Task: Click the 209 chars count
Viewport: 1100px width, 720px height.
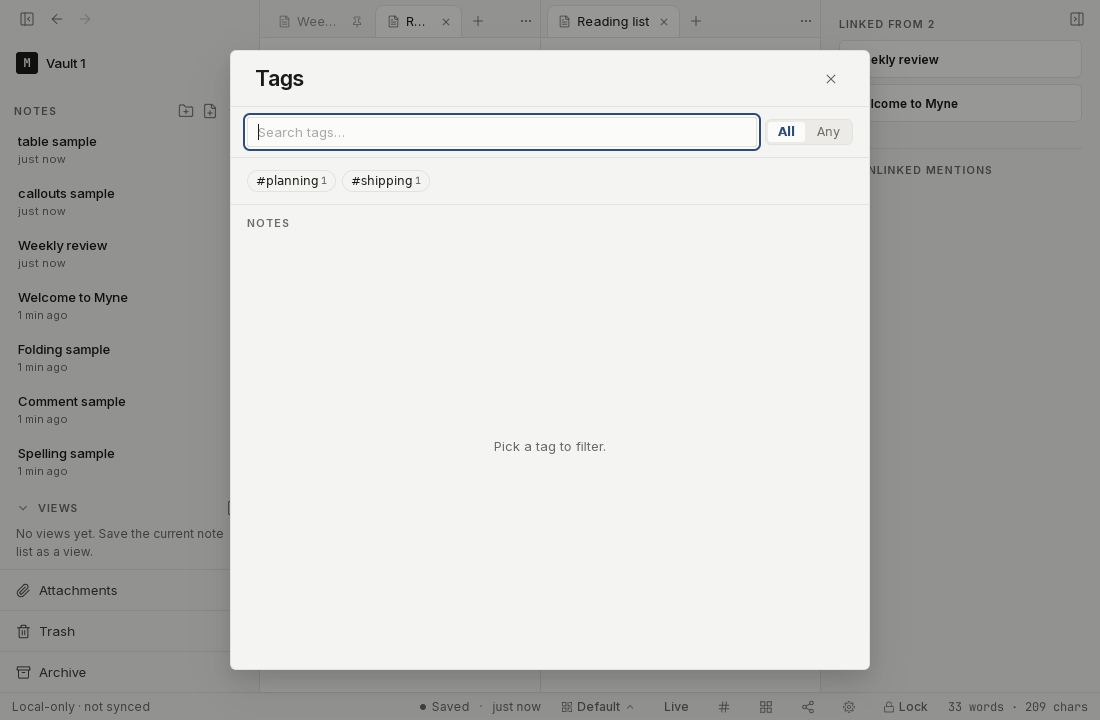Action: pos(1056,707)
